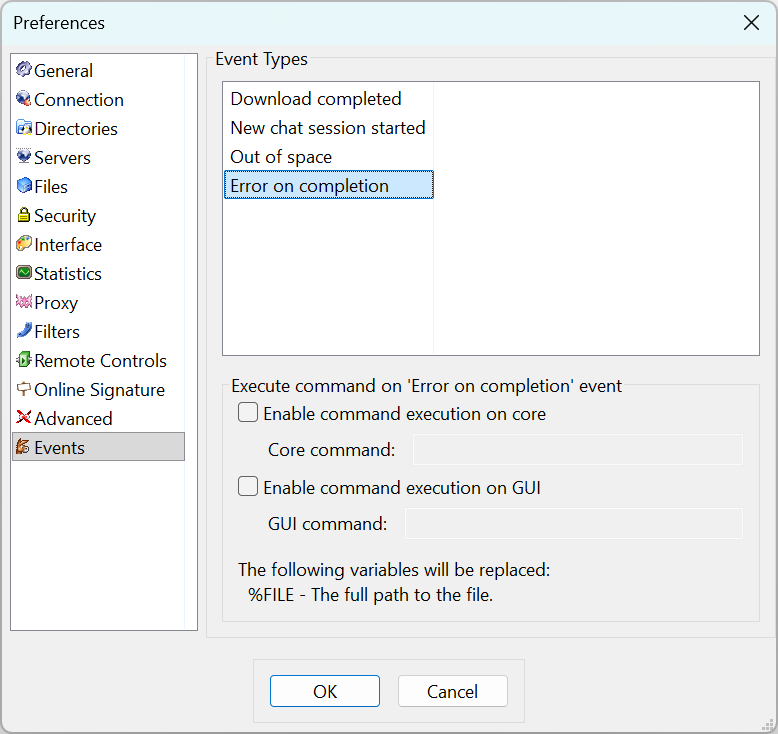Image resolution: width=778 pixels, height=734 pixels.
Task: Click the Core command input field
Action: 578,450
